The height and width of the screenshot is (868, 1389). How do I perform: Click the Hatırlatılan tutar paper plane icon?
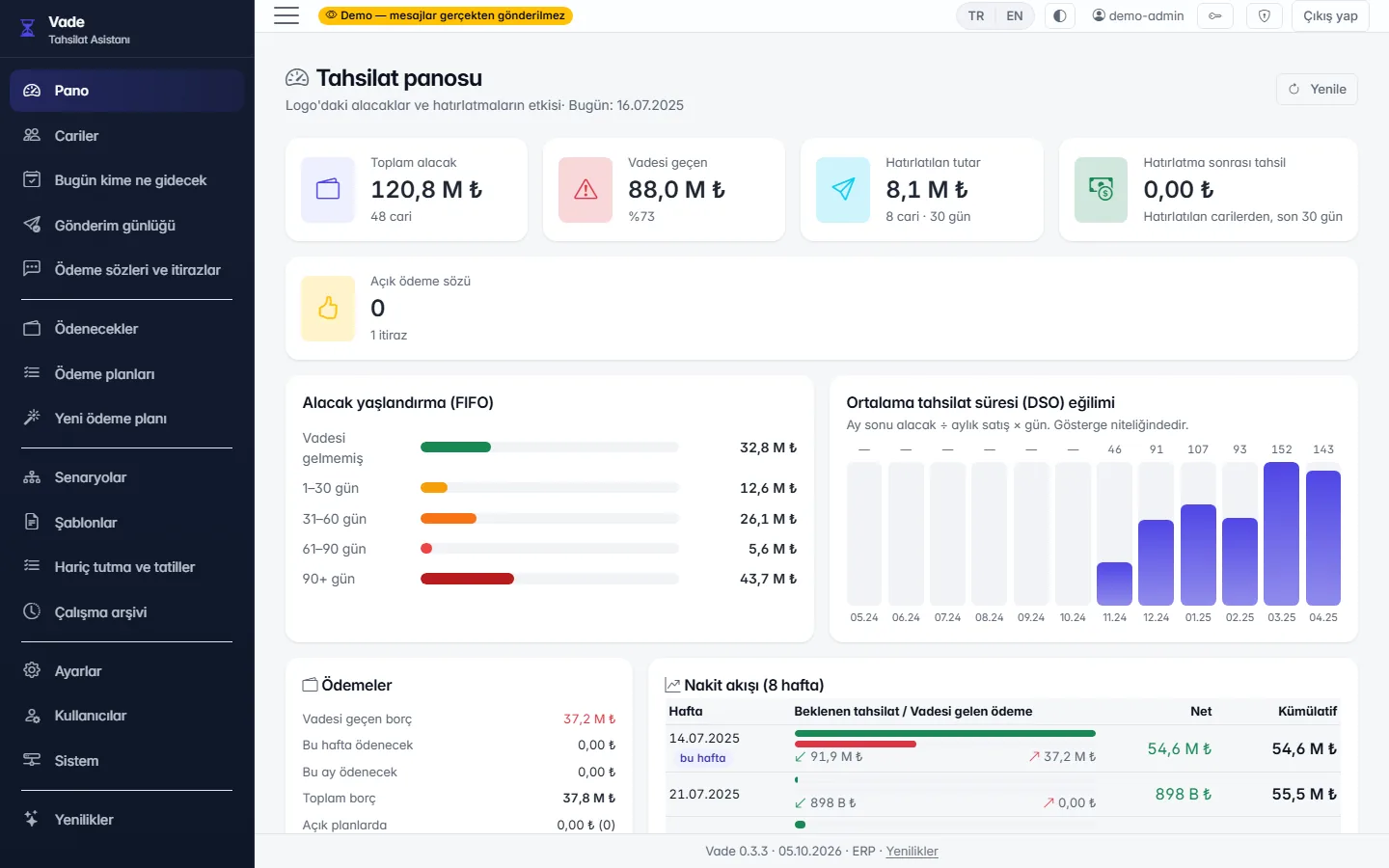(843, 190)
